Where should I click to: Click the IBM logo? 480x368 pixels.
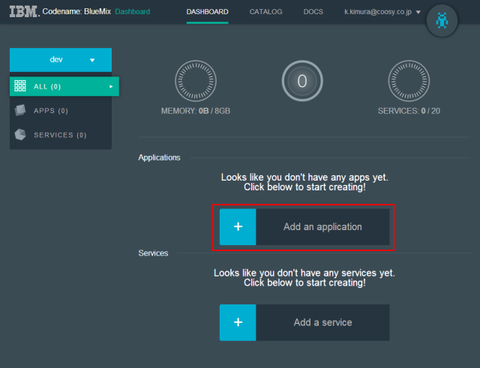tap(24, 12)
